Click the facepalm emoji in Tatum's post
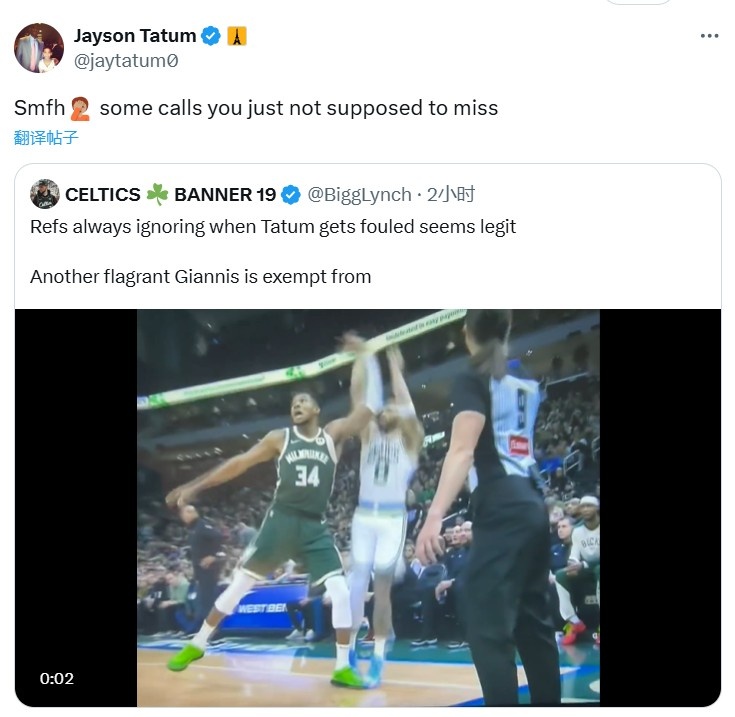This screenshot has width=735, height=717. coord(83,108)
